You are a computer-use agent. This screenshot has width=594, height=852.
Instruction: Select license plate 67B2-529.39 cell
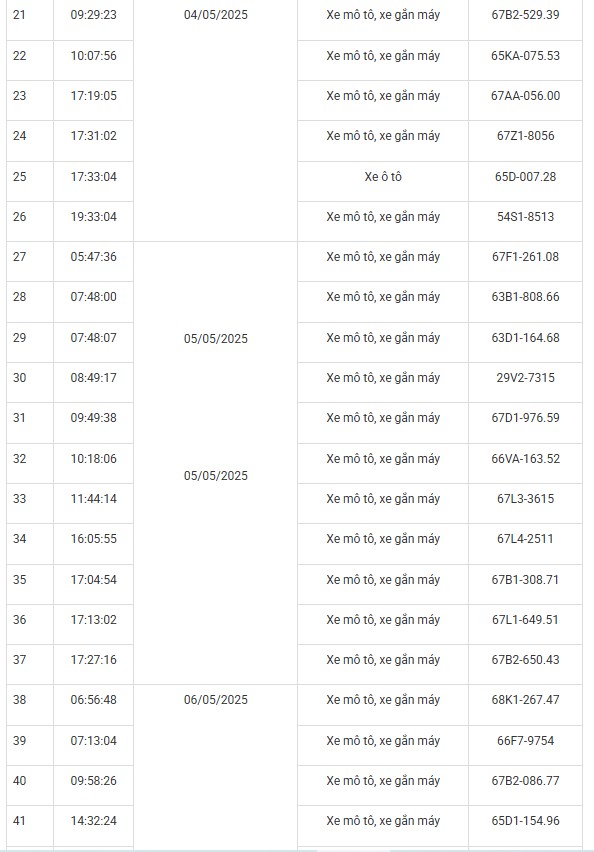click(x=525, y=15)
